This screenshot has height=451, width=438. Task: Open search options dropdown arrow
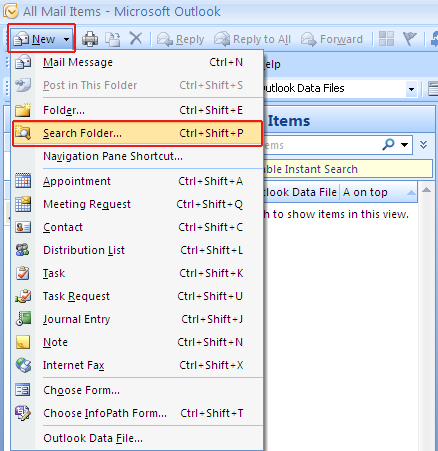(x=405, y=145)
